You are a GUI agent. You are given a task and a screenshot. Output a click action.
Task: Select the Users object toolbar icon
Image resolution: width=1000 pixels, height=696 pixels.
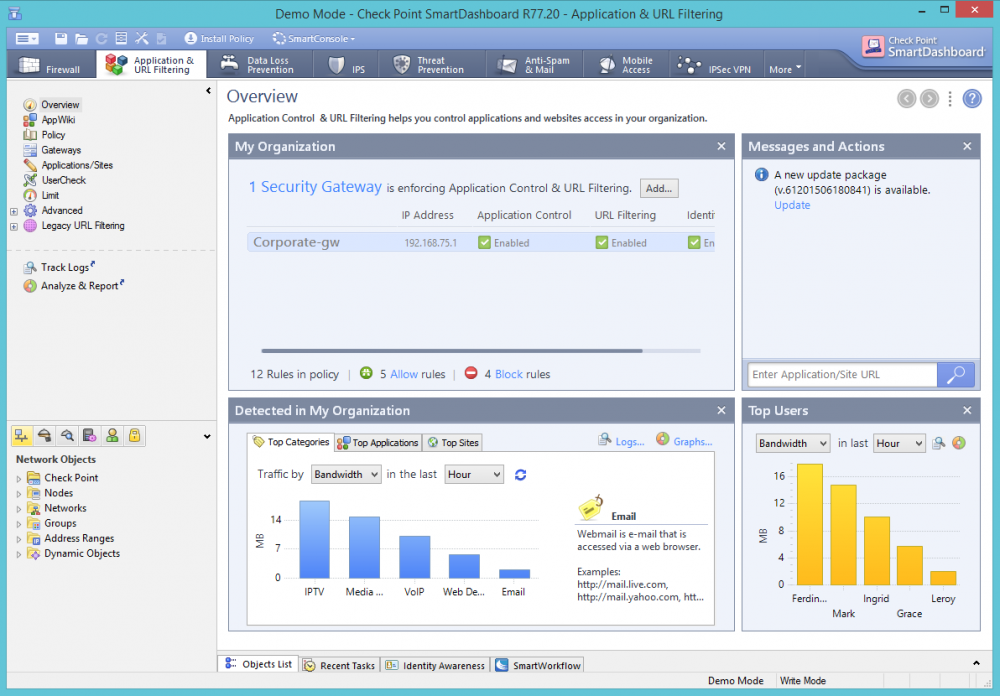point(112,436)
